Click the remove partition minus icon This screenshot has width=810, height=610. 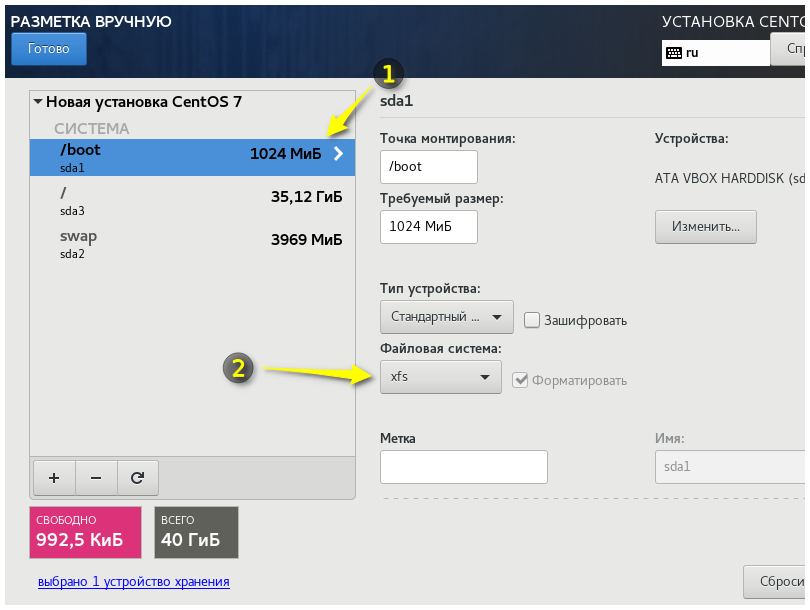pos(96,478)
